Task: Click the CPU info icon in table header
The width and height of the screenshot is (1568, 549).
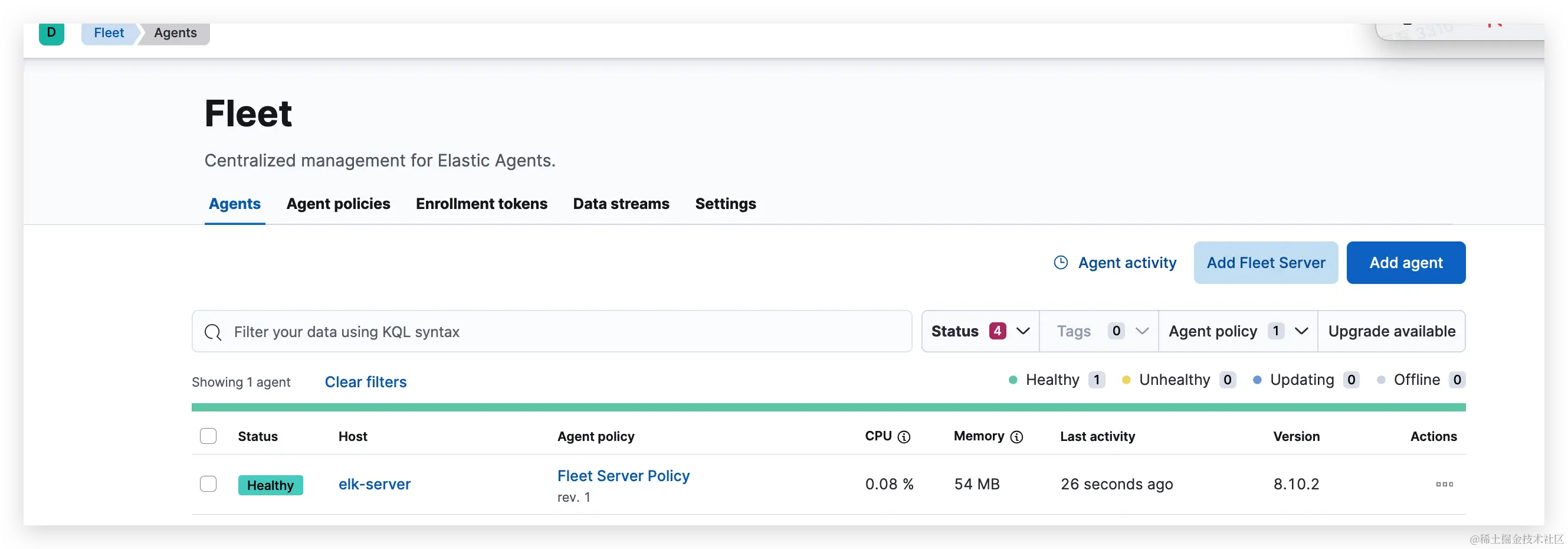Action: (x=904, y=437)
